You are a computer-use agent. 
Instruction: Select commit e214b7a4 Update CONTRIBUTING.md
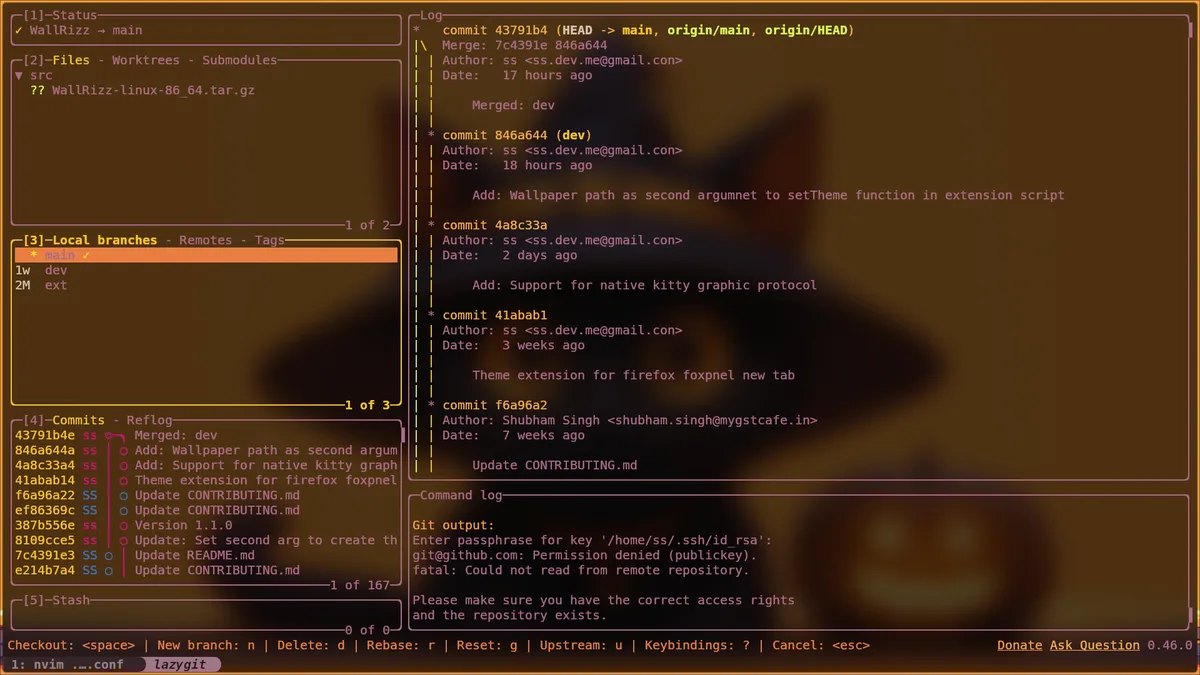tap(206, 570)
